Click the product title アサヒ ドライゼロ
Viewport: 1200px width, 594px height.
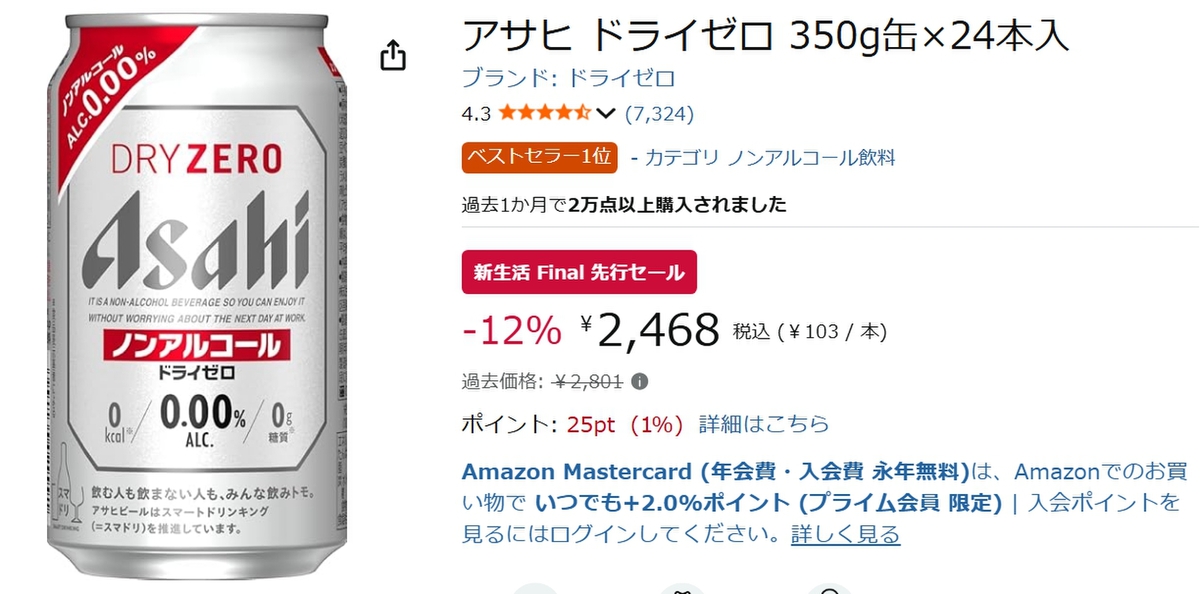coord(765,37)
